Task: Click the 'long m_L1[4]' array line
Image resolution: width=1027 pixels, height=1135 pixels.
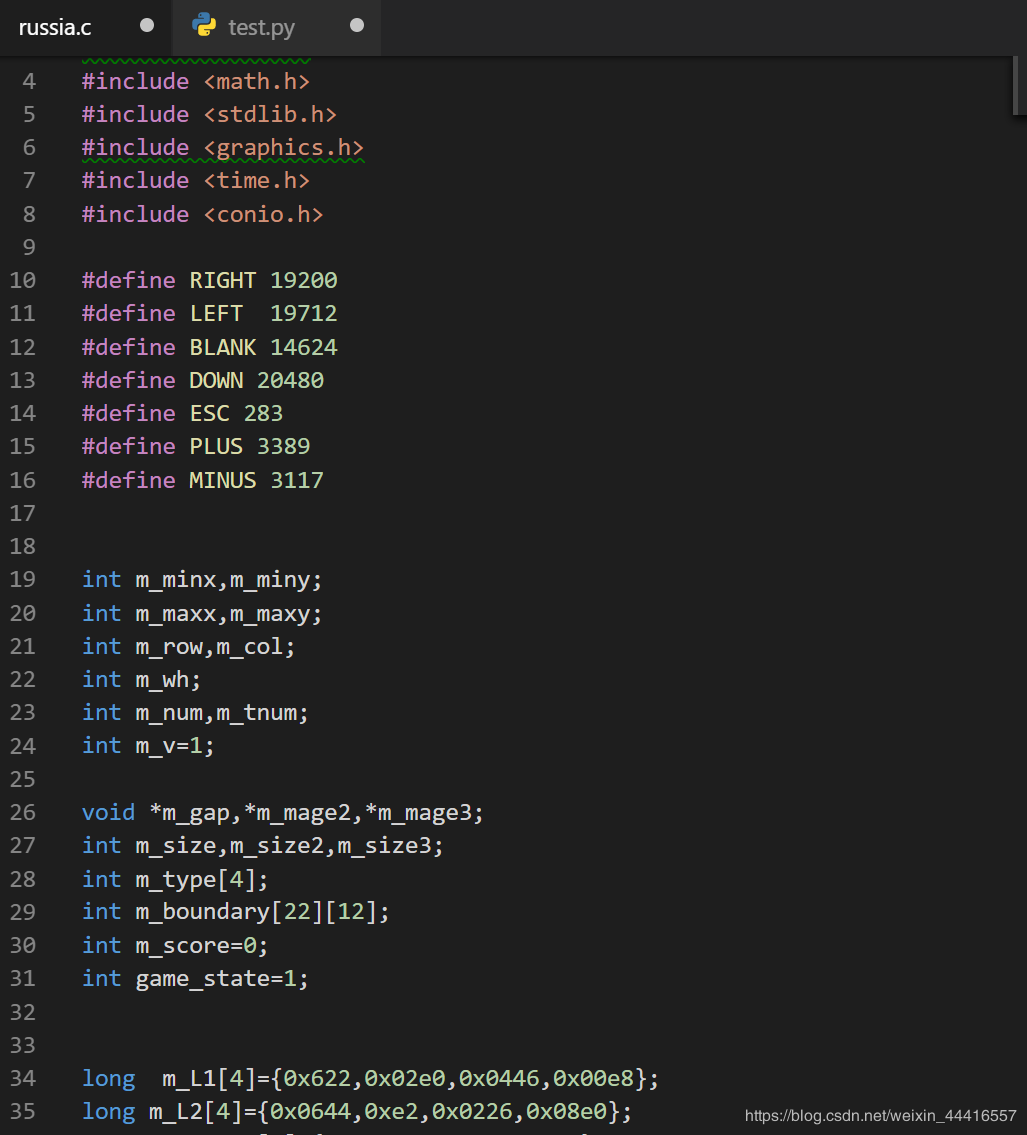Action: (x=371, y=1079)
